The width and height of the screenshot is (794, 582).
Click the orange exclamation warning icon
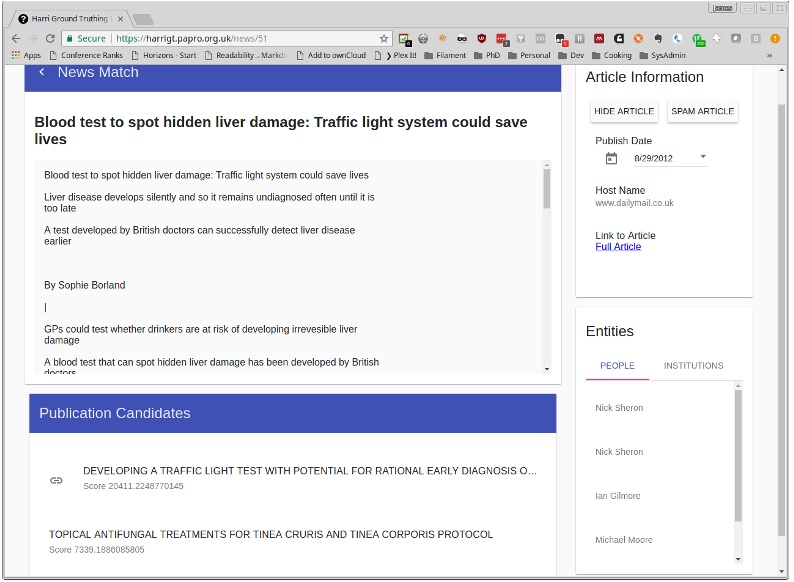(x=775, y=38)
